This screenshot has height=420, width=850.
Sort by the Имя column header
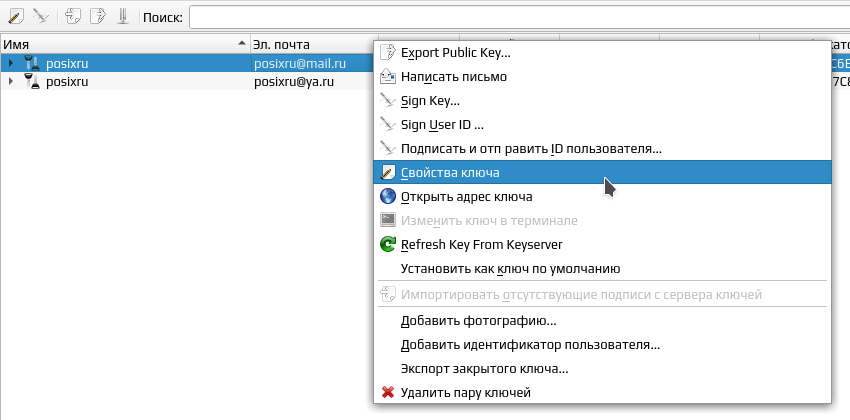tap(125, 44)
